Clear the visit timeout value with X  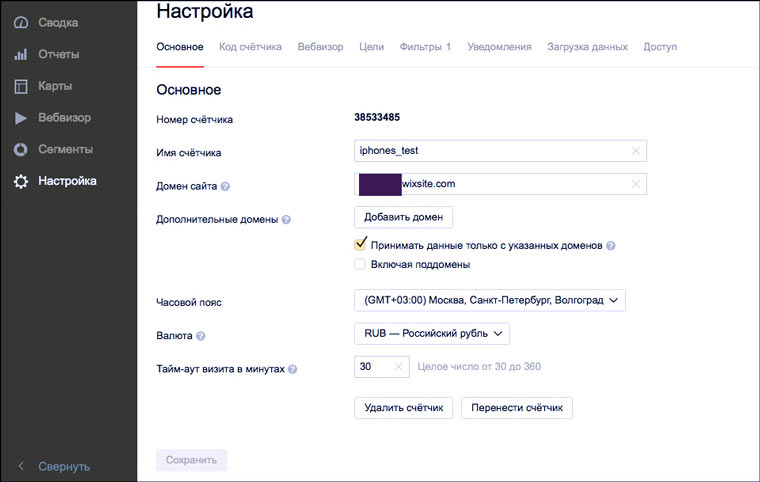[x=398, y=367]
